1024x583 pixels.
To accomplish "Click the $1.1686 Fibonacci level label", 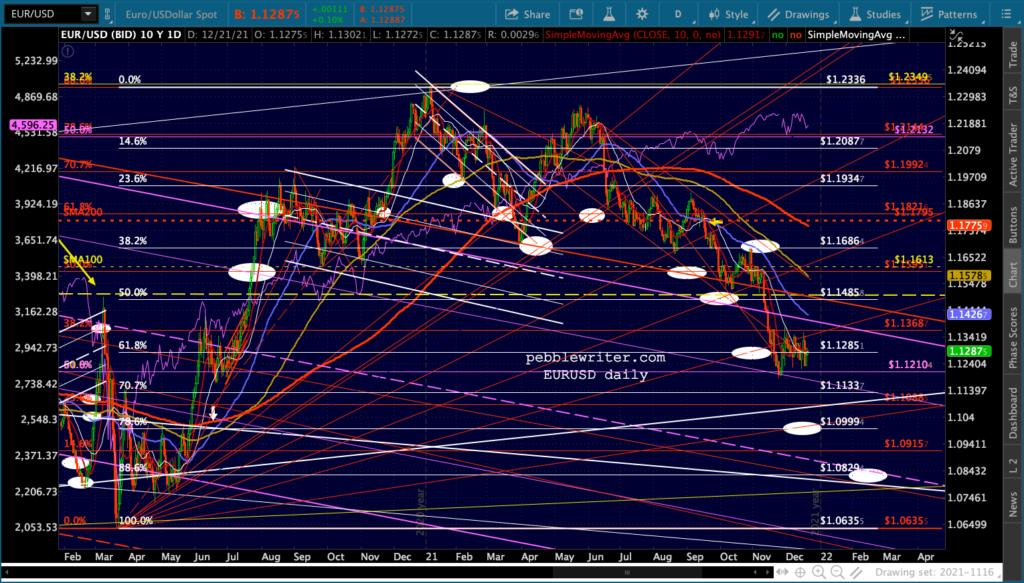I will pos(842,241).
